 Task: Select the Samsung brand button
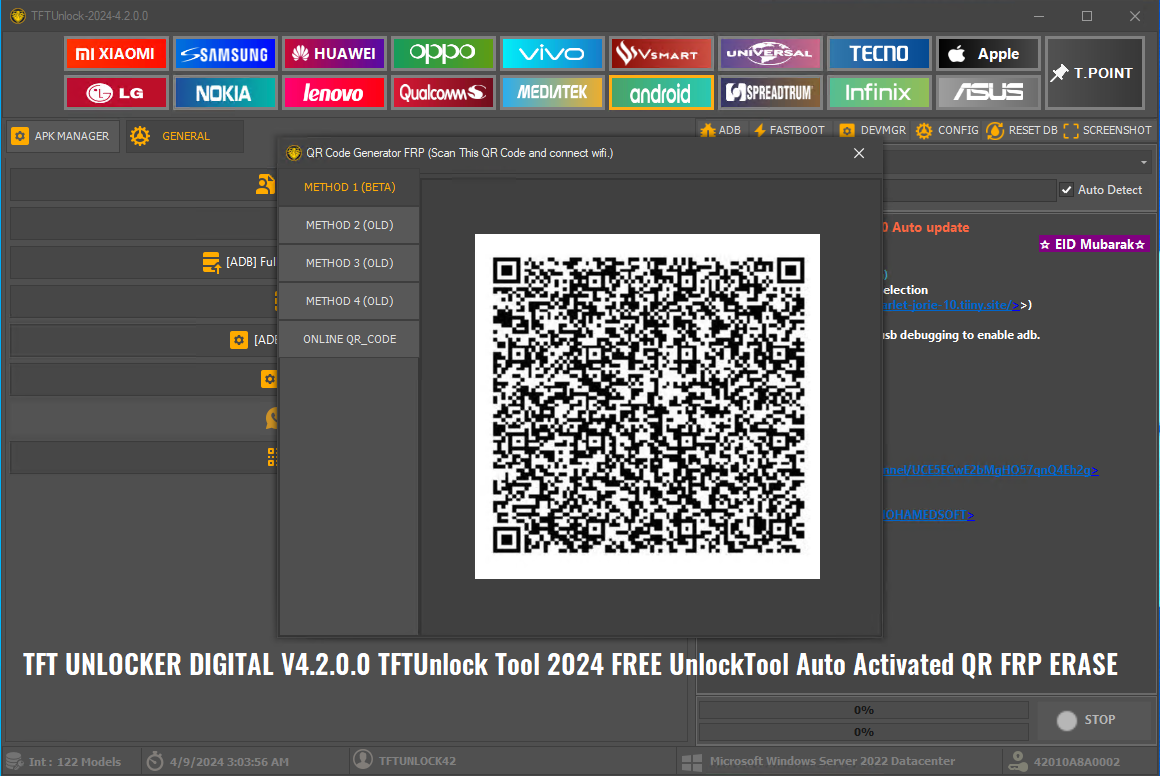click(x=225, y=54)
